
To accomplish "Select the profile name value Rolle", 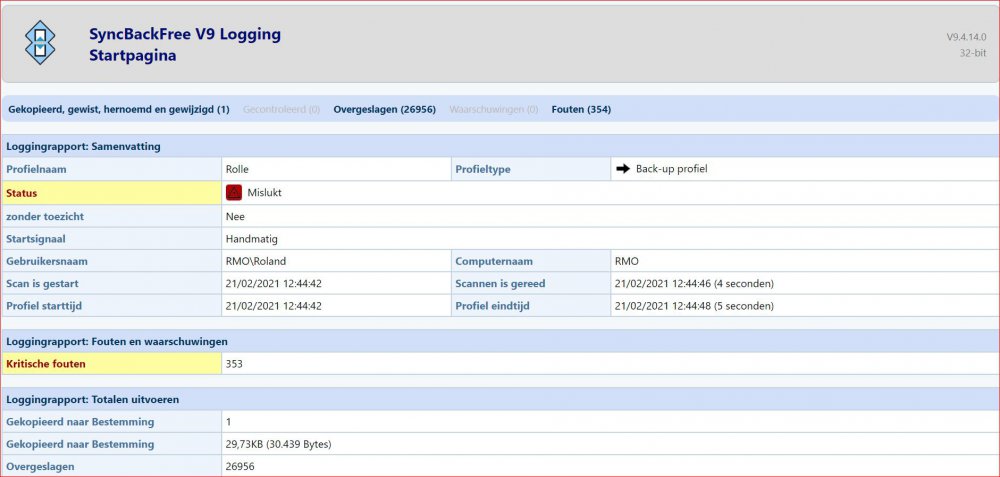I will pos(237,169).
